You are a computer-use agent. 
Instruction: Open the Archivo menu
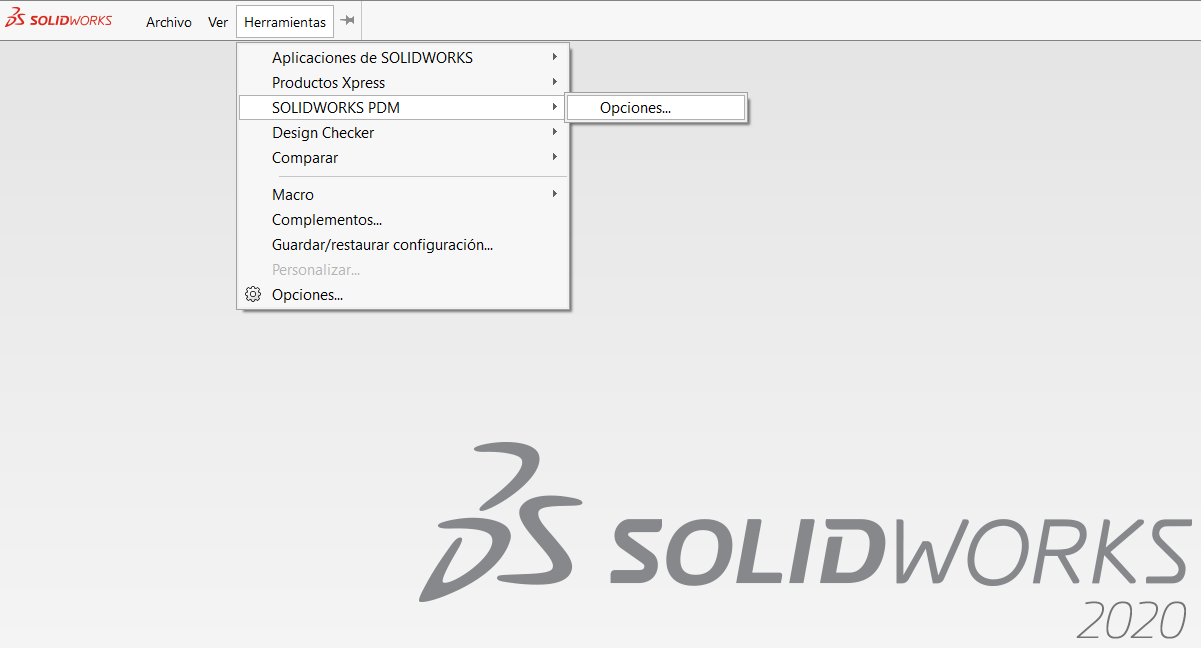pyautogui.click(x=169, y=22)
